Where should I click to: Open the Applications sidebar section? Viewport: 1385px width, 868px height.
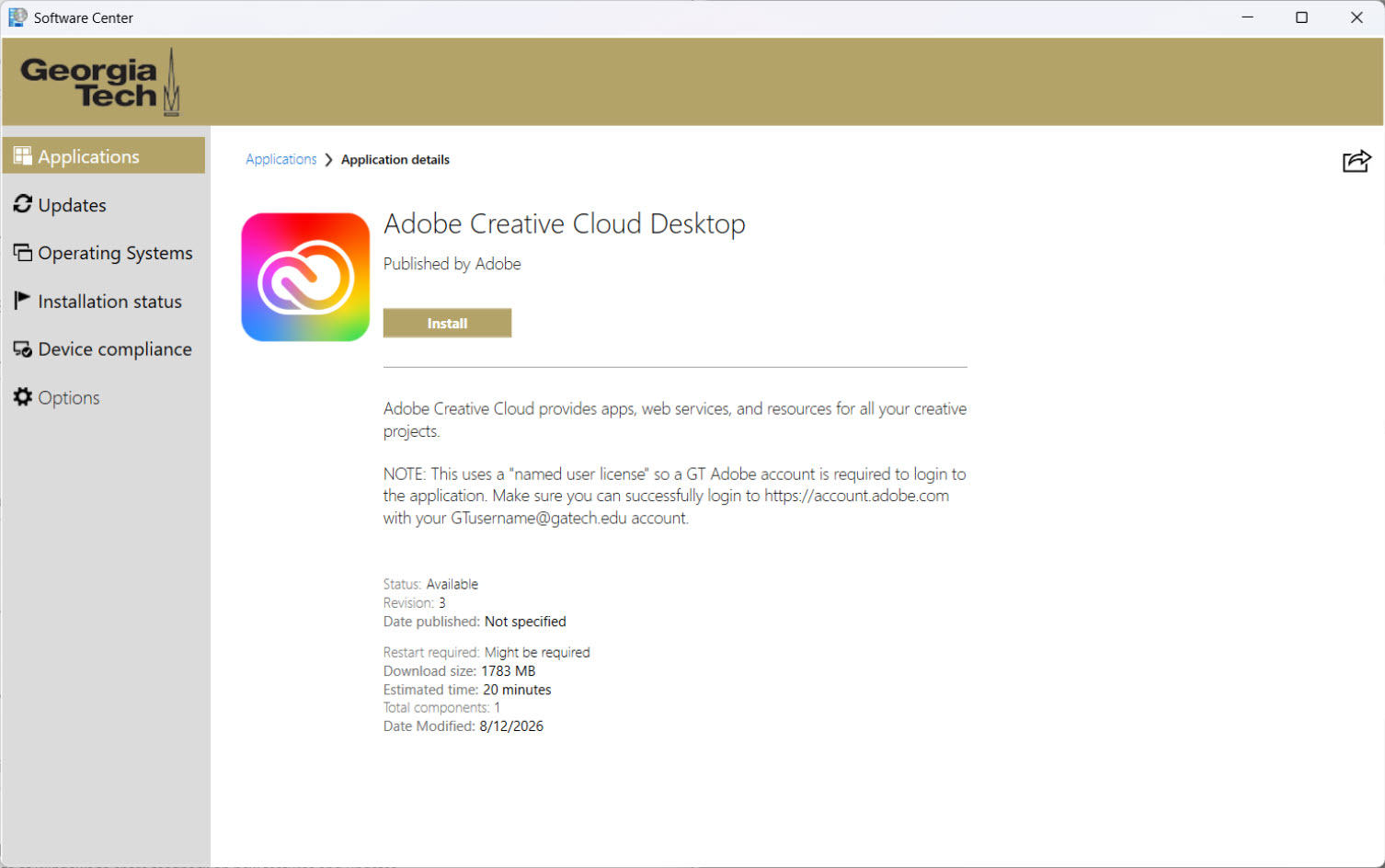pyautogui.click(x=104, y=156)
